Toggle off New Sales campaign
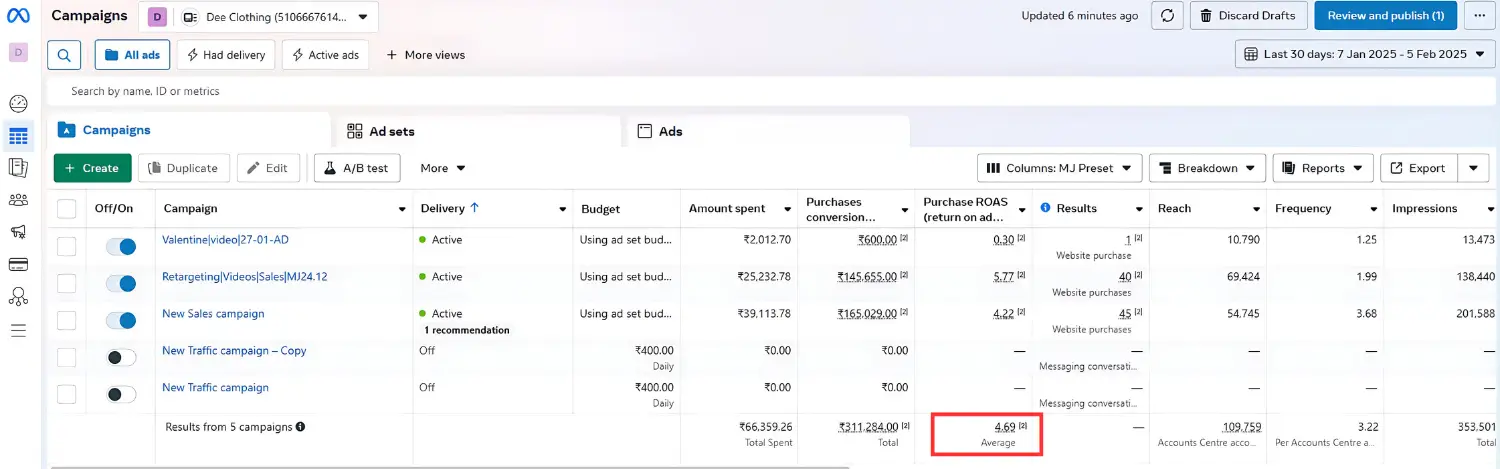 121,320
